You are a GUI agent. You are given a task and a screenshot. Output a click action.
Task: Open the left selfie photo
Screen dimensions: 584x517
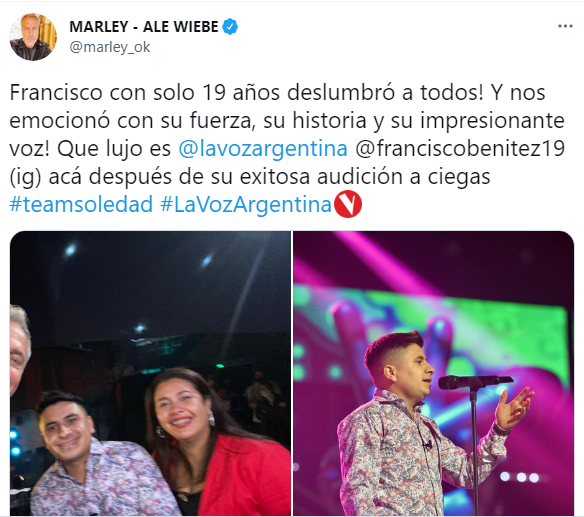coord(150,373)
